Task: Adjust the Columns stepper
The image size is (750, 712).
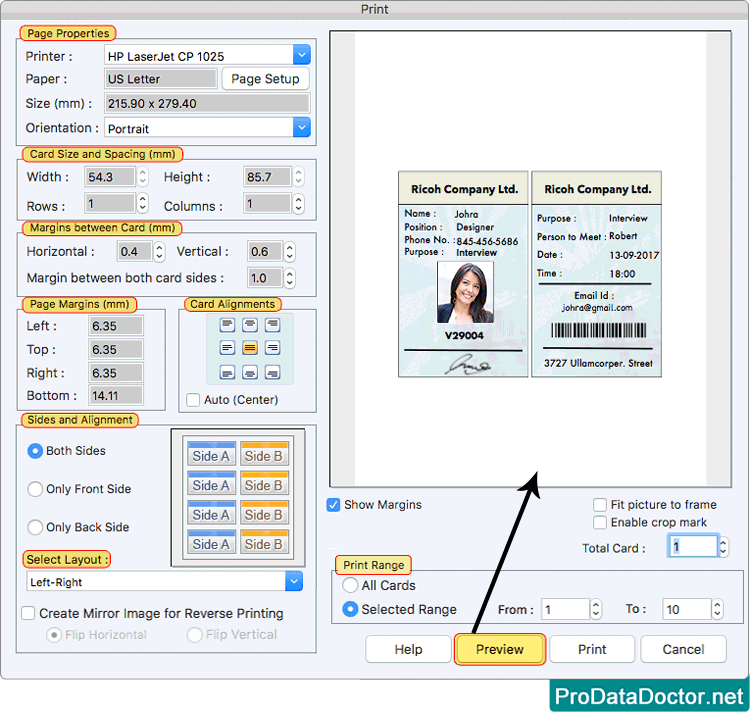Action: point(298,203)
